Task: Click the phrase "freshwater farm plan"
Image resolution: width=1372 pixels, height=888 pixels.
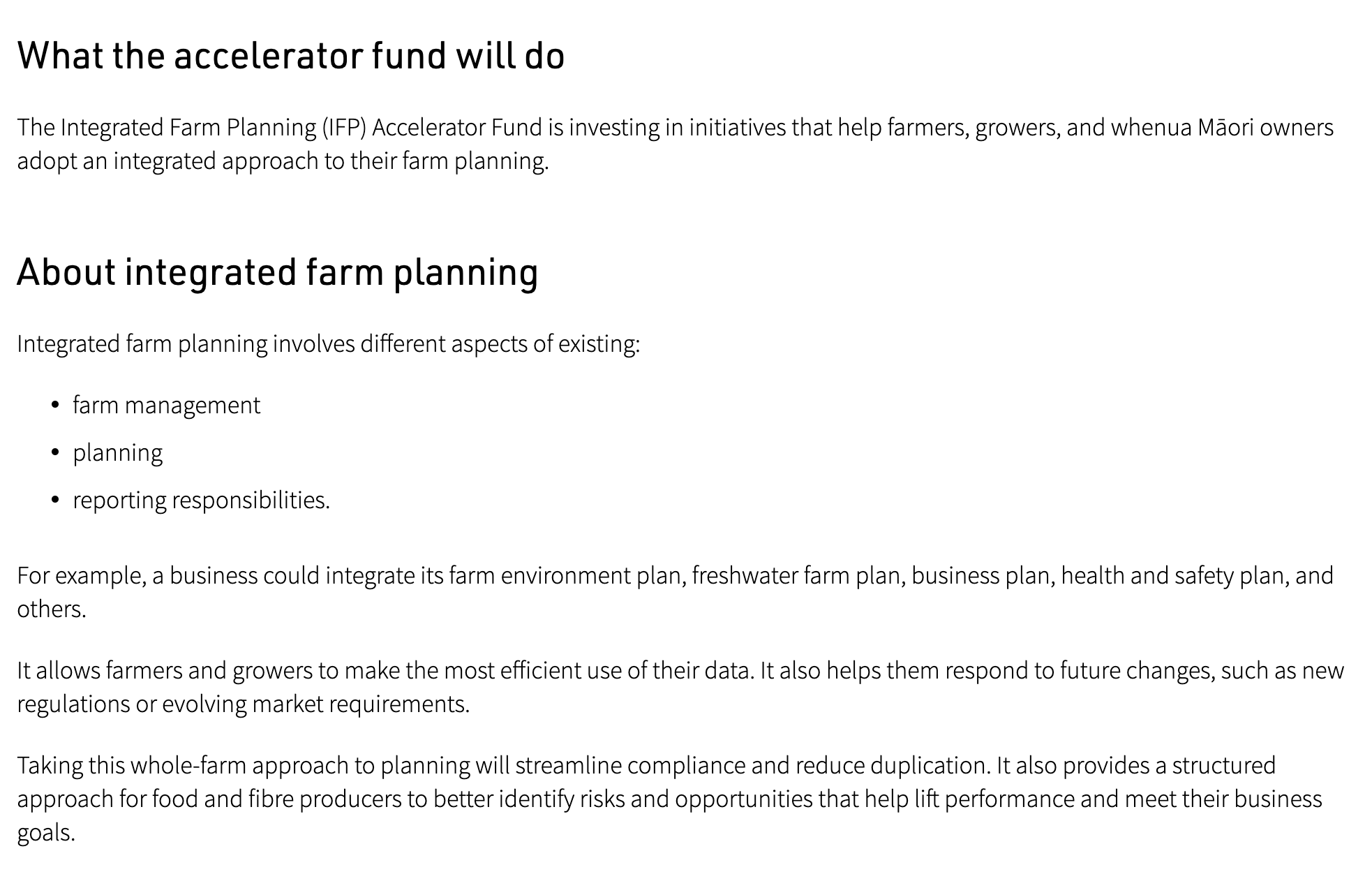Action: point(797,576)
